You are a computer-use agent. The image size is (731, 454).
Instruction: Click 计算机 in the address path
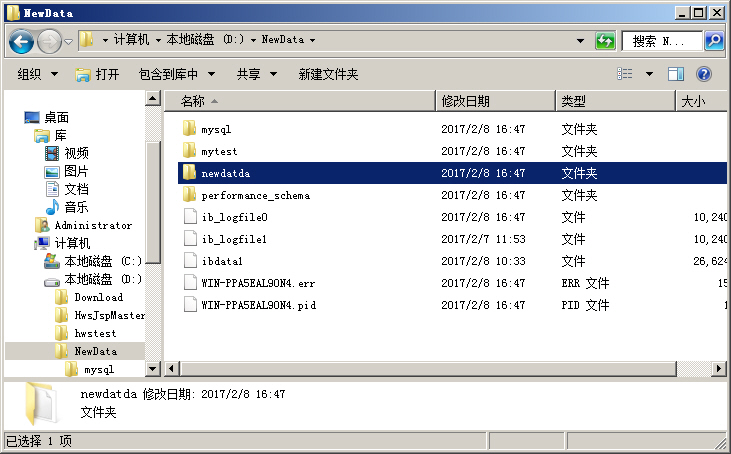[x=131, y=40]
